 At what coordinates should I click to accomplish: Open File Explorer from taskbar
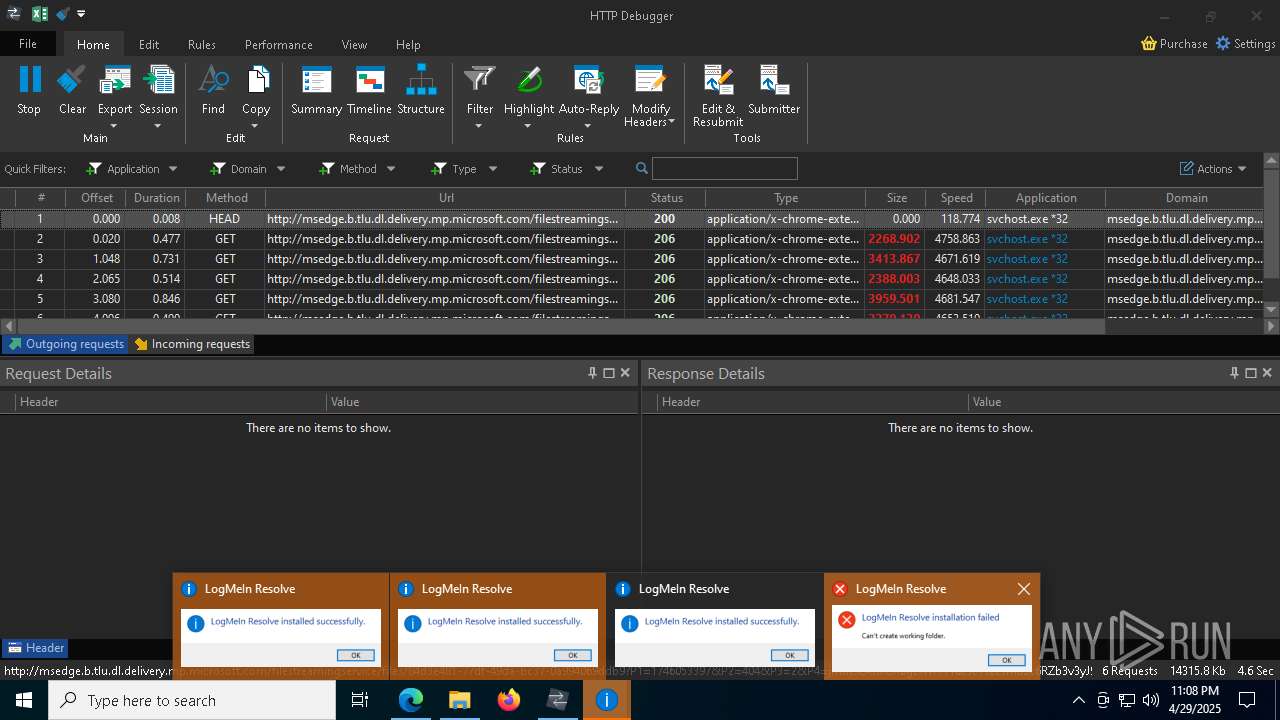click(x=460, y=700)
